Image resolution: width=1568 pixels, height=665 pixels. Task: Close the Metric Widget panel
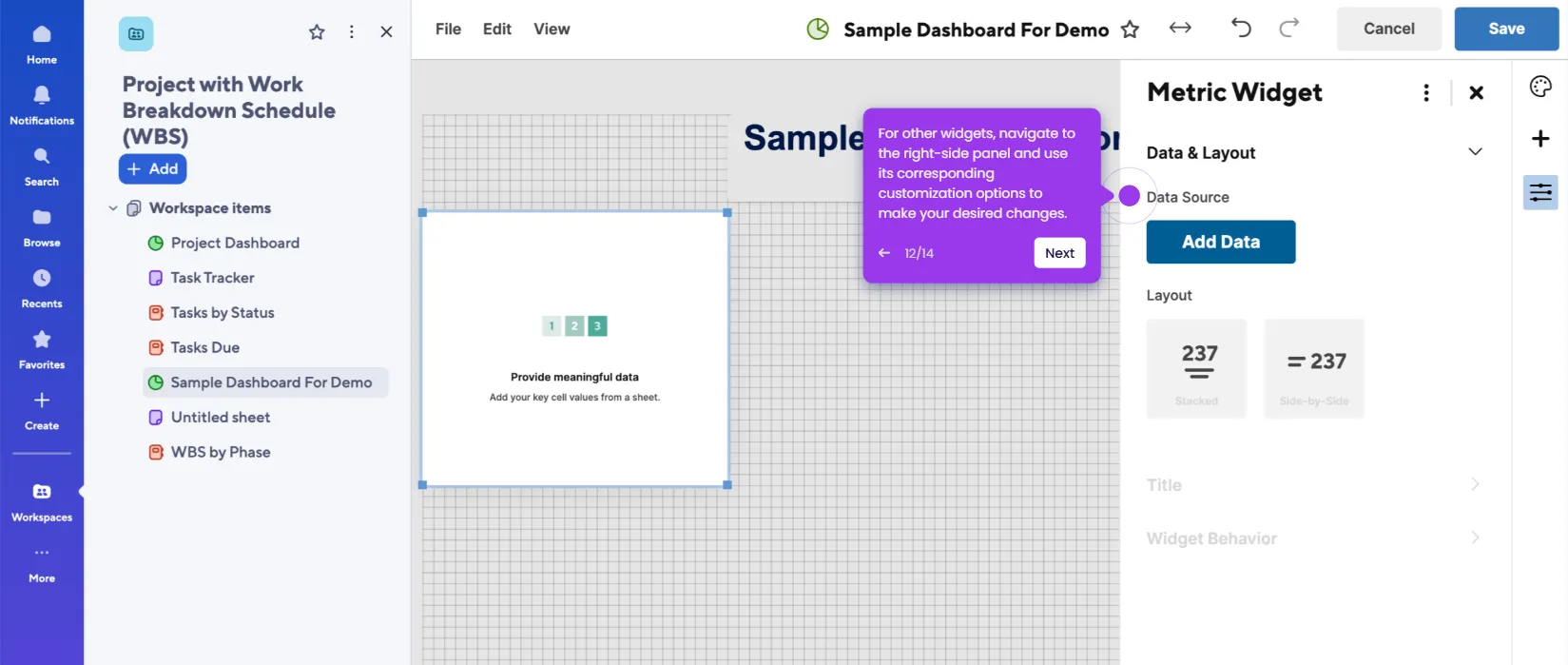click(1476, 92)
